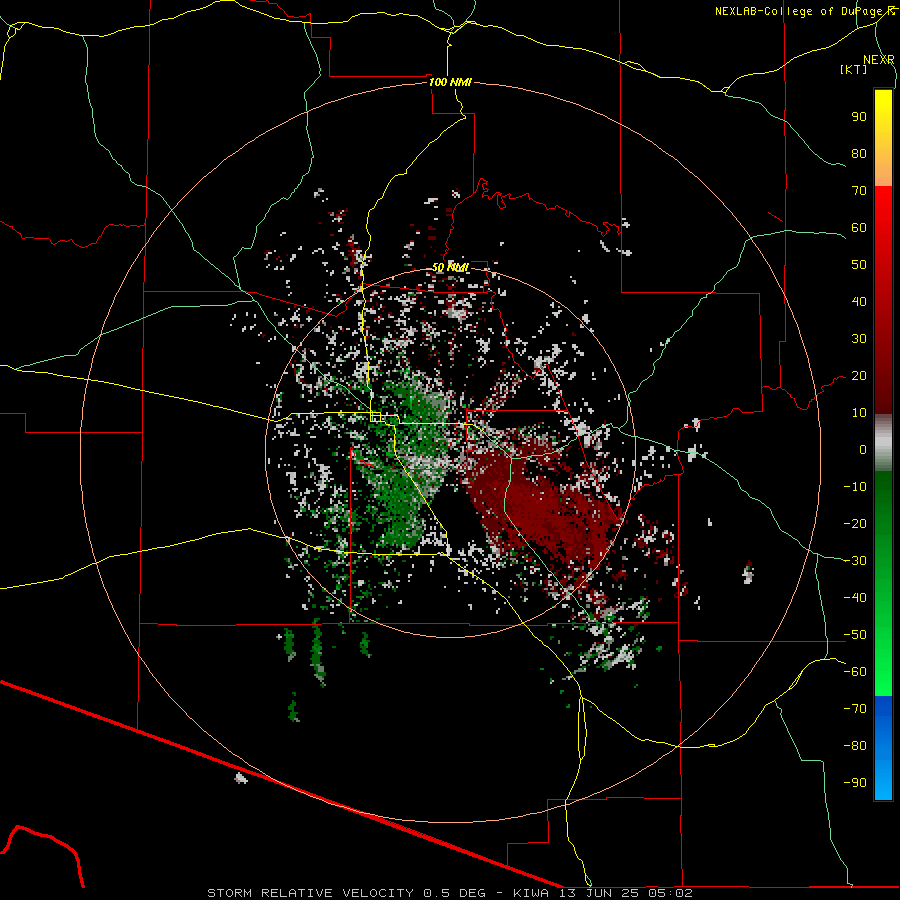Click the -70 value on velocity scale

855,709
